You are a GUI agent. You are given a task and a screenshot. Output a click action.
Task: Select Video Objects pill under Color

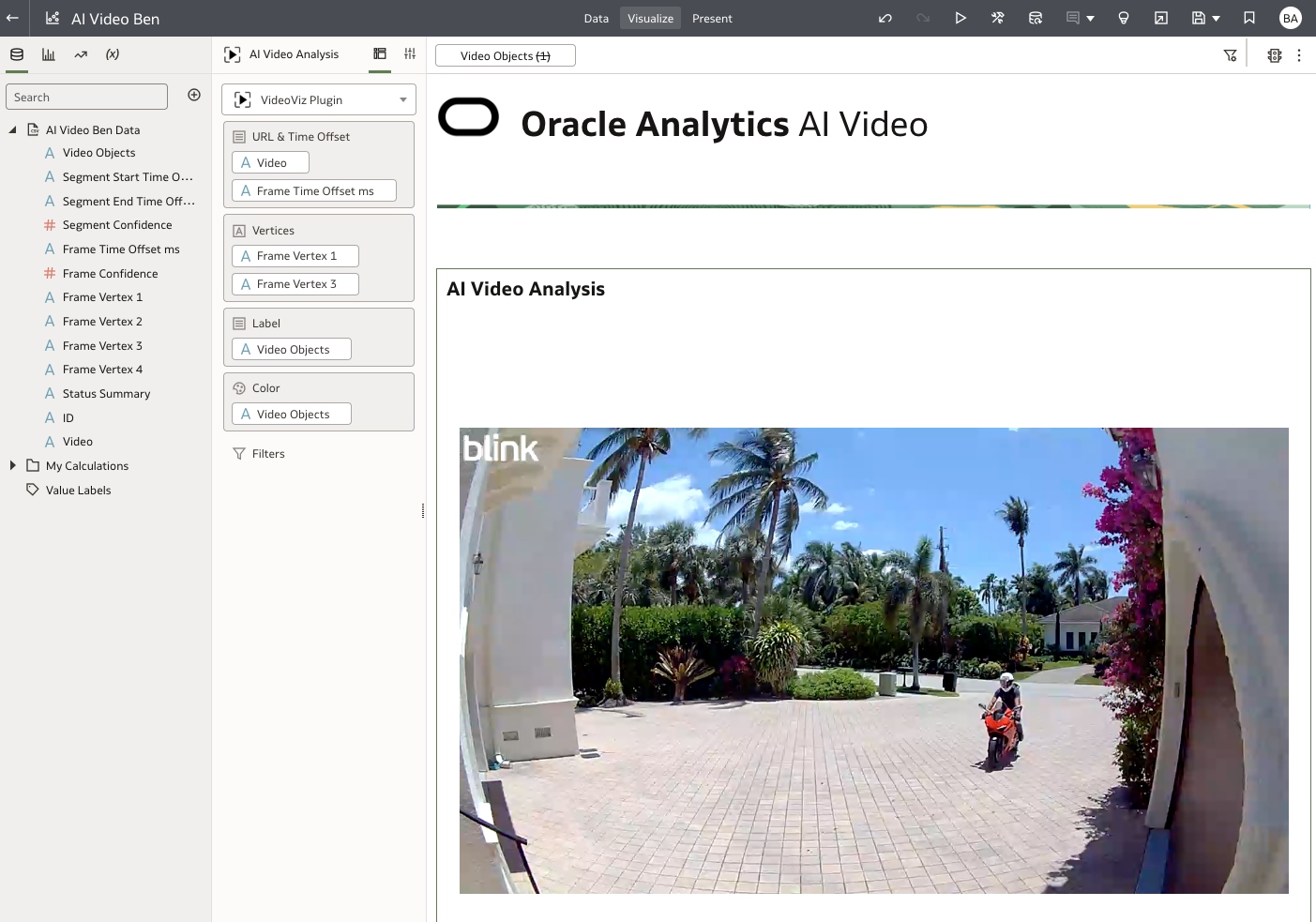[x=292, y=415]
